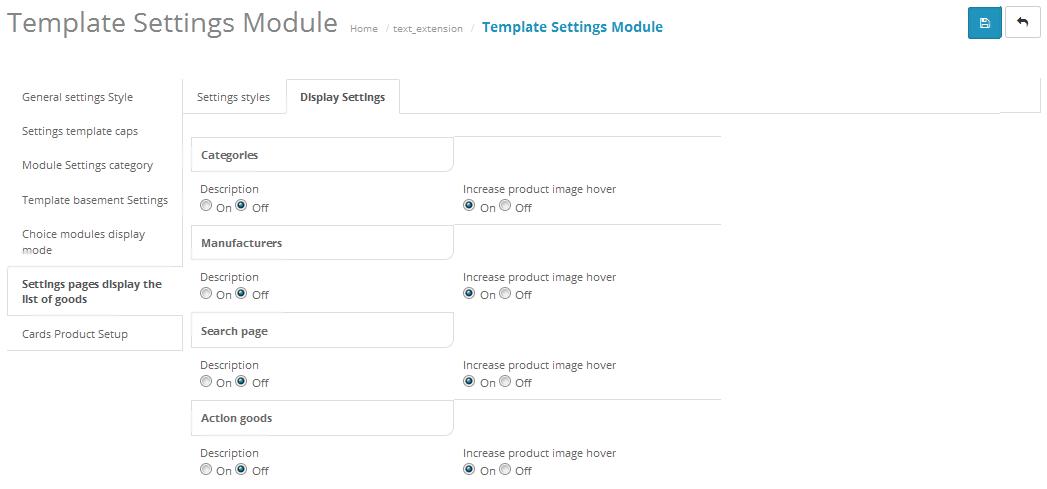1047x489 pixels.
Task: Open Template basement Settings
Action: click(95, 200)
